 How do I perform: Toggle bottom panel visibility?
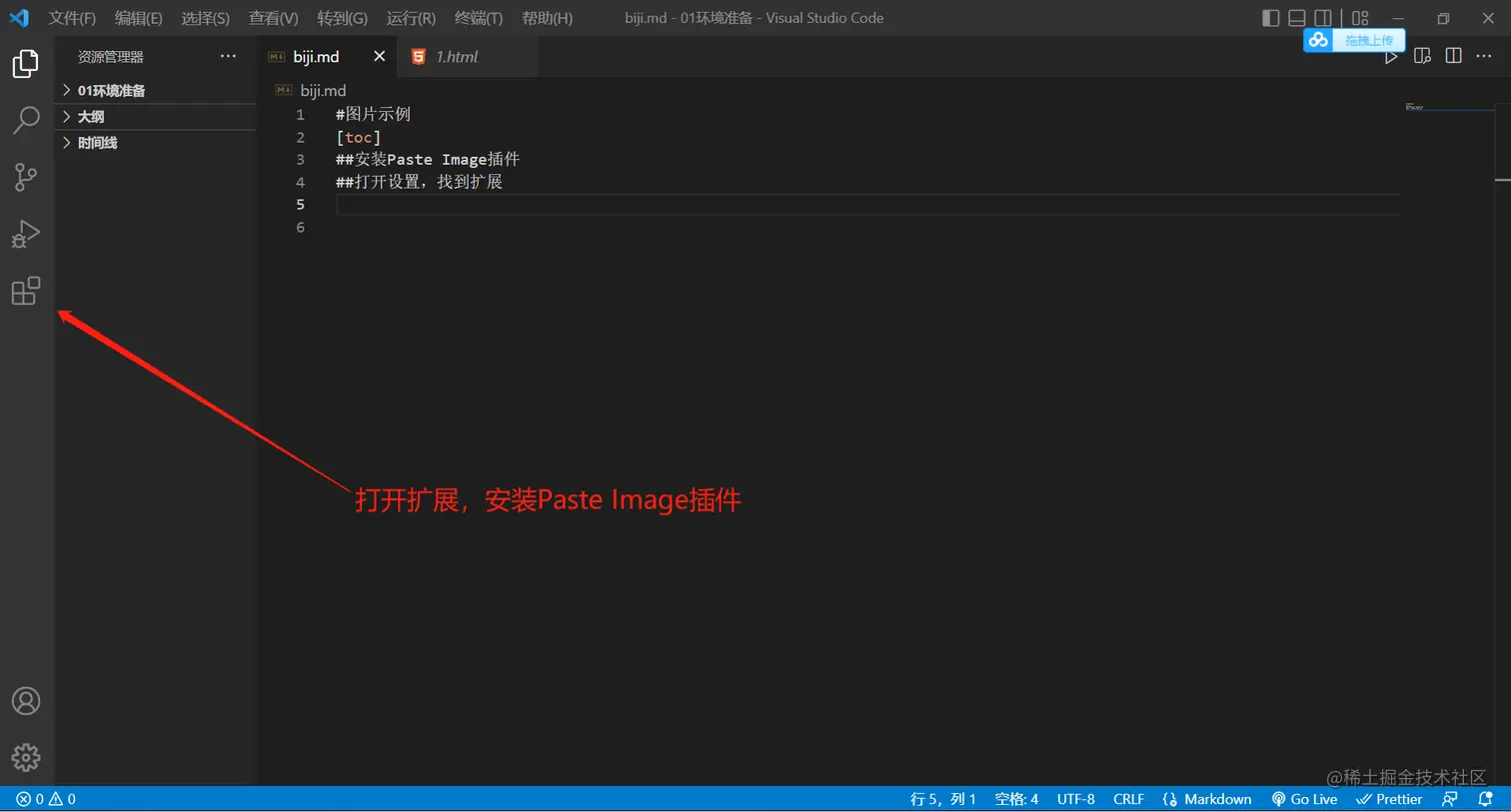click(x=1296, y=18)
